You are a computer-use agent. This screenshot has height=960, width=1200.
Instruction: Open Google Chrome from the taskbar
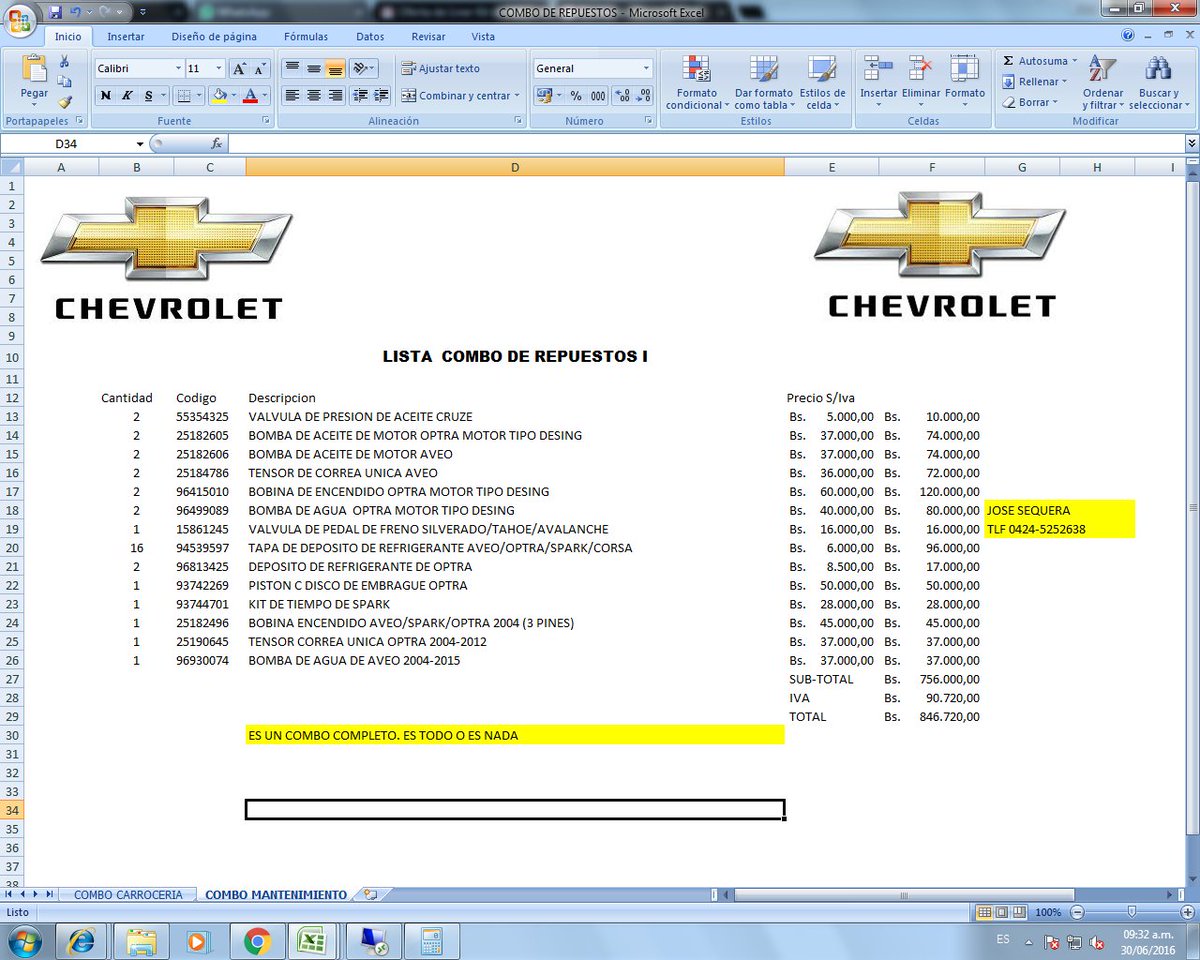pos(257,941)
